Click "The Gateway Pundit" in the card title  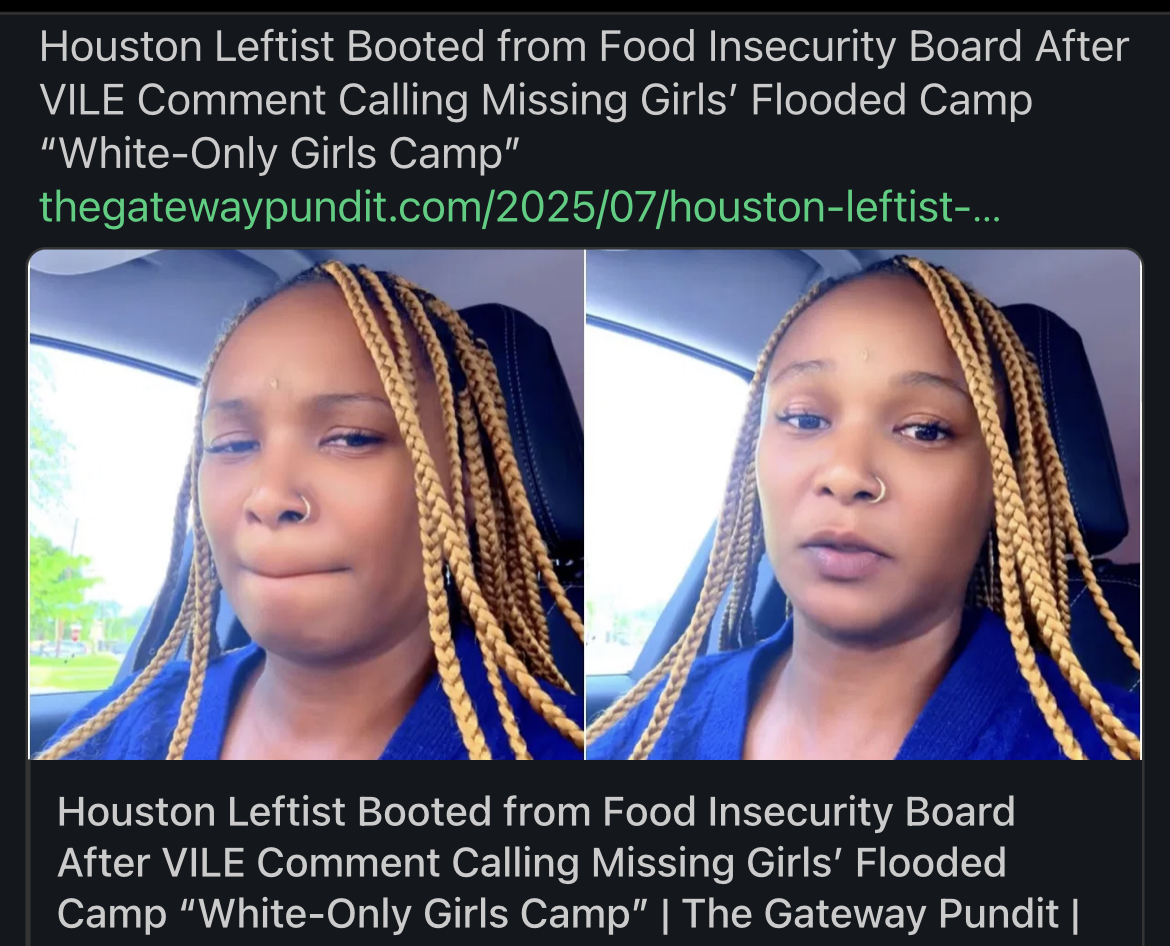[x=869, y=913]
